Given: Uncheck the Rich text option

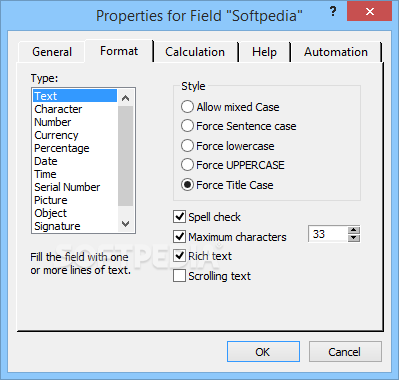Looking at the screenshot, I should coord(202,256).
